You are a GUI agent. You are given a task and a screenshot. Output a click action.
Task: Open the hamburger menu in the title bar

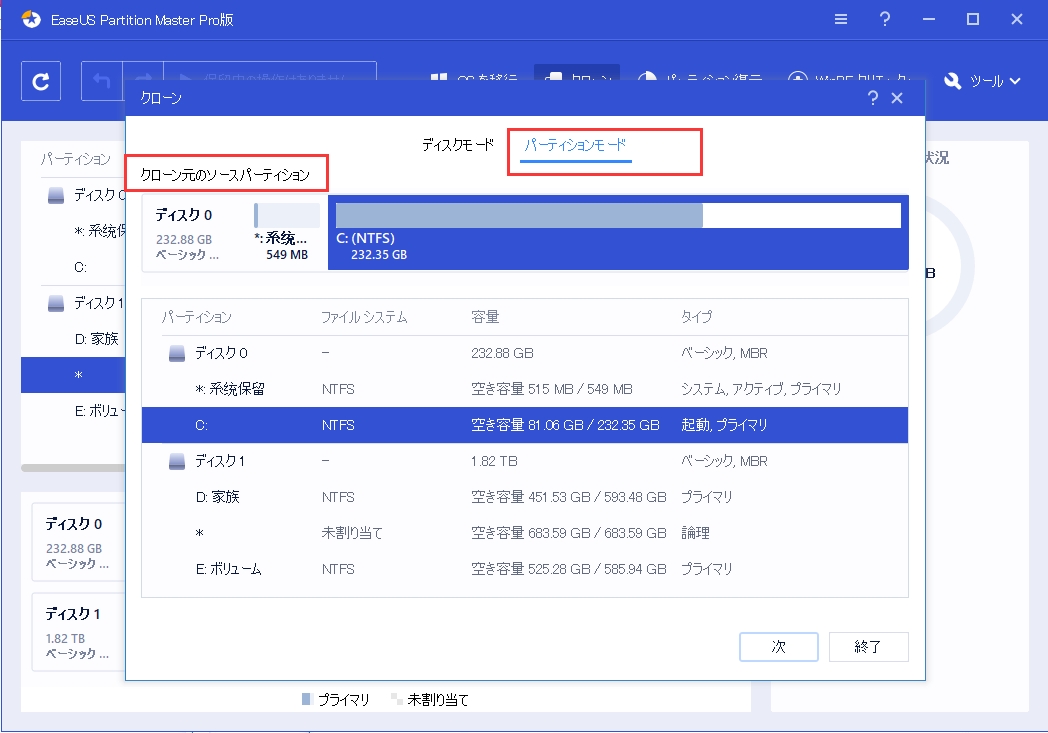841,19
